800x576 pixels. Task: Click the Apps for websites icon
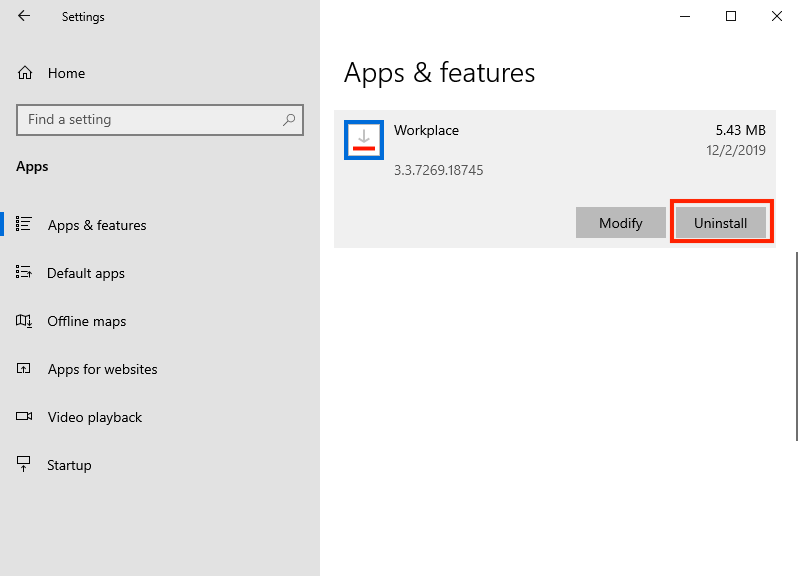[x=24, y=368]
